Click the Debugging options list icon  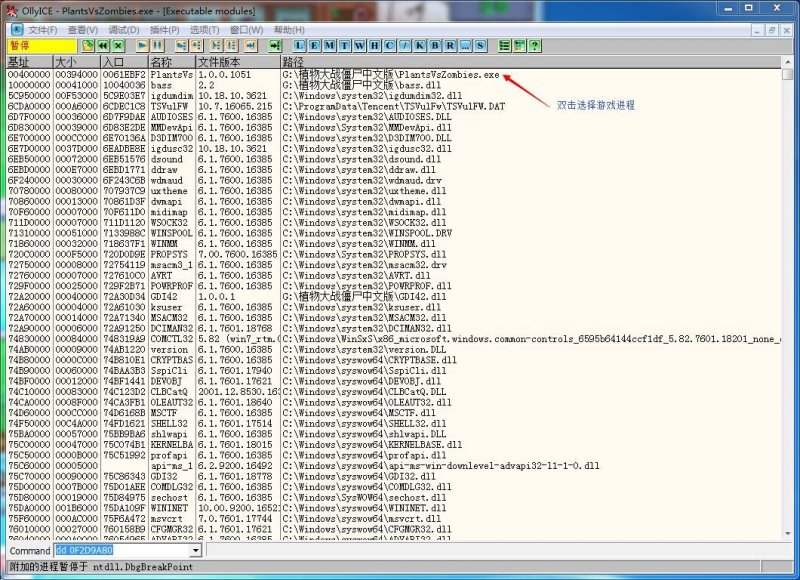504,46
